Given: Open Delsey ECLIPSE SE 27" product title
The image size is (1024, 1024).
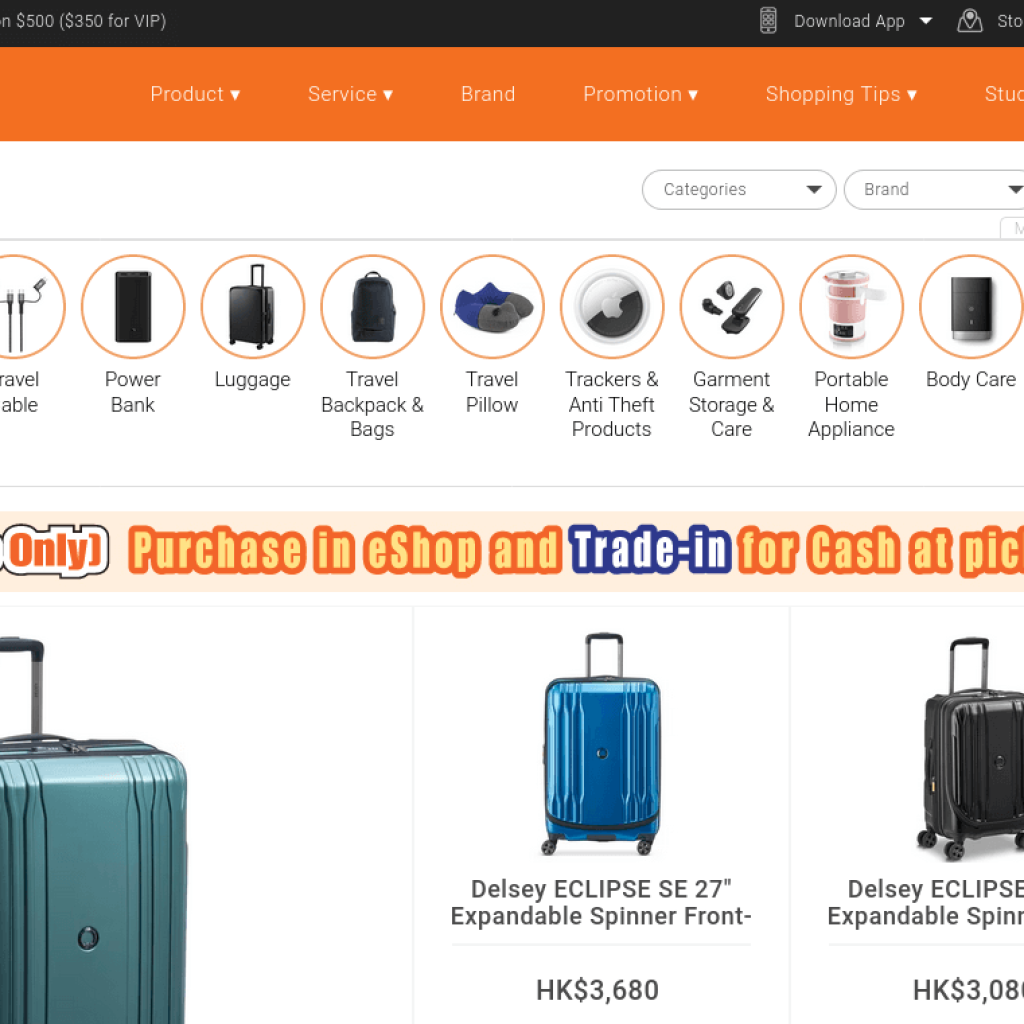Looking at the screenshot, I should point(601,903).
